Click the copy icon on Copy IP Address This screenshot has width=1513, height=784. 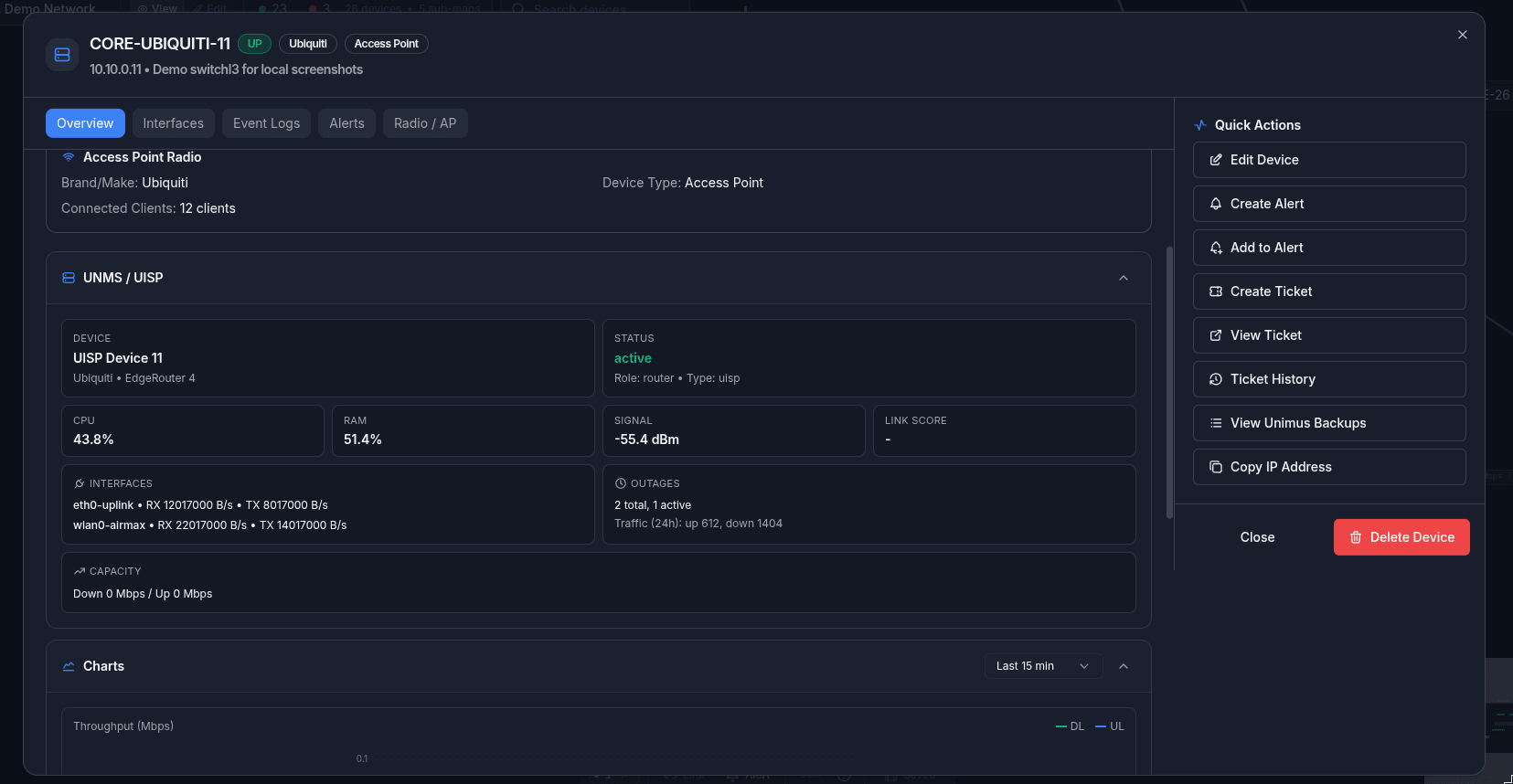pyautogui.click(x=1216, y=467)
